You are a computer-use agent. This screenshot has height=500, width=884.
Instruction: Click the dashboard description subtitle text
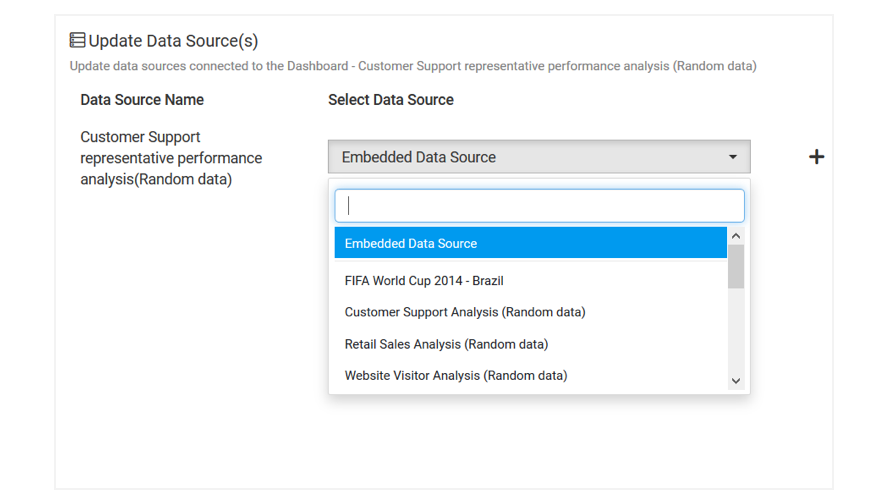413,66
